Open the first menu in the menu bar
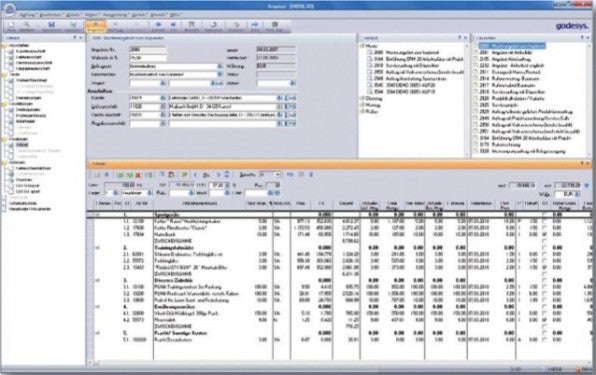Screen dimensions: 596x375 click(x=28, y=15)
